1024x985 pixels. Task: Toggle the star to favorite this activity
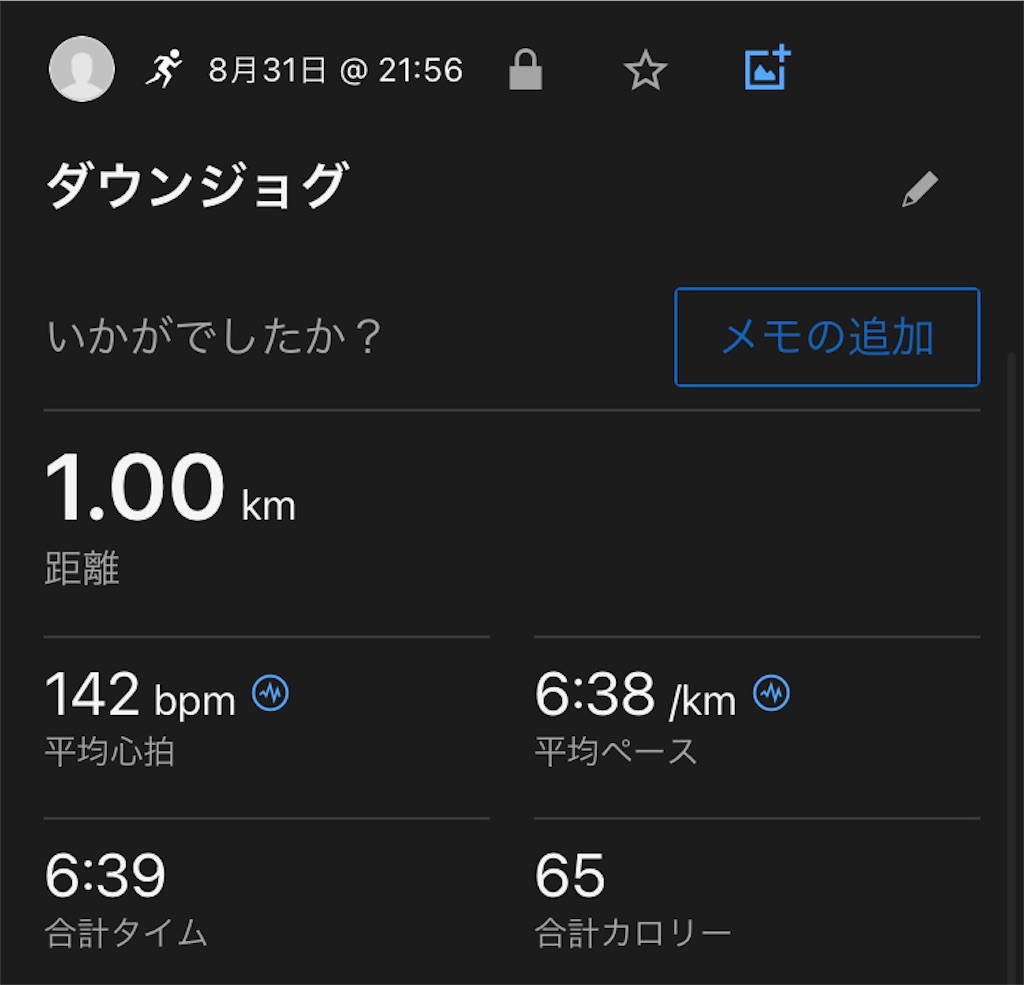[x=645, y=70]
